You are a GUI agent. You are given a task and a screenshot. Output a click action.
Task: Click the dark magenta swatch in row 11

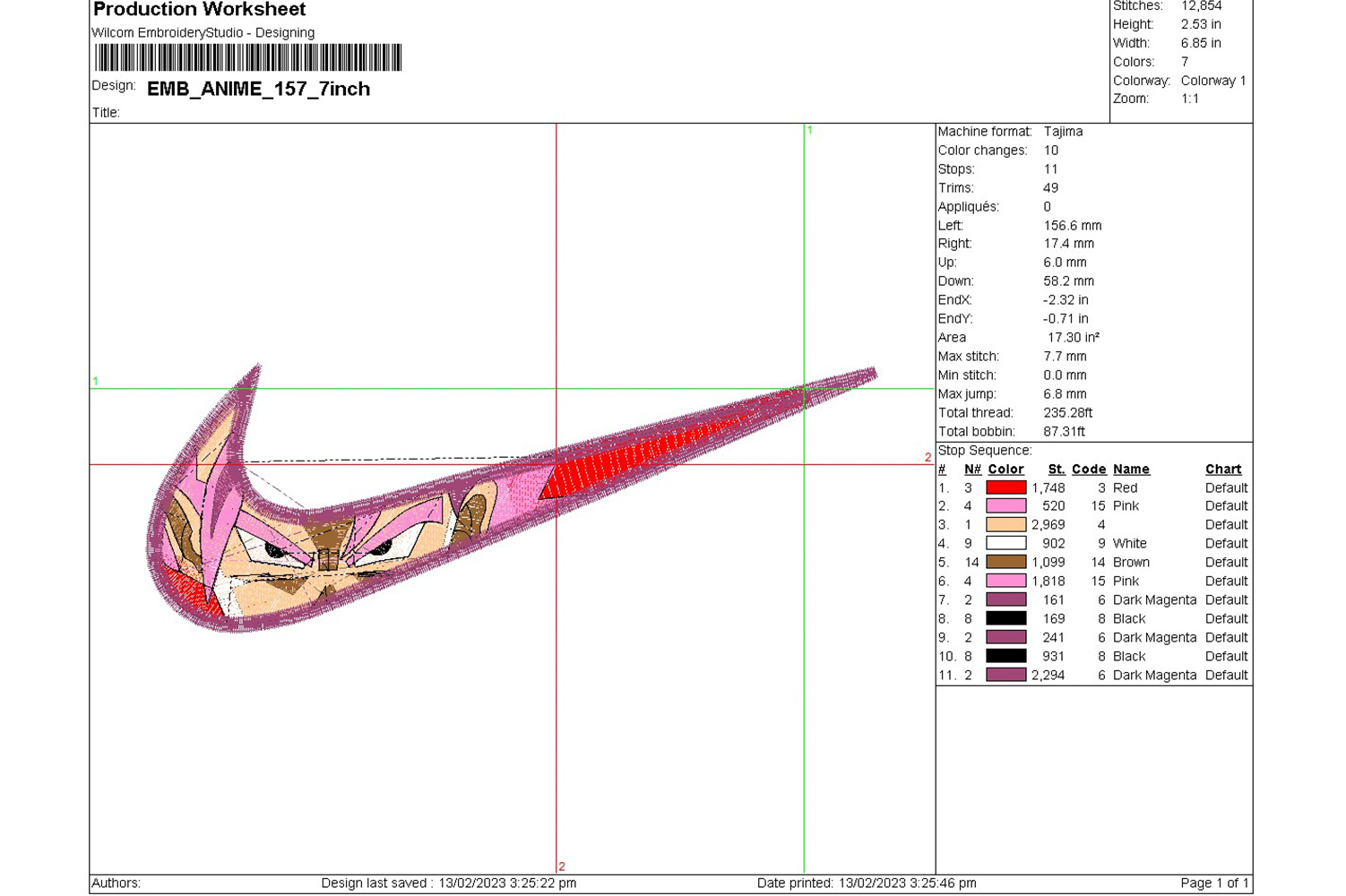pyautogui.click(x=1005, y=675)
